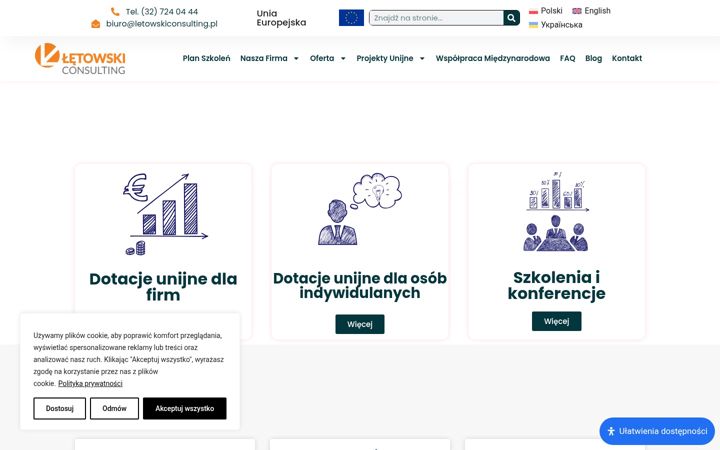Click the meeting and charts illustration

pos(556,212)
